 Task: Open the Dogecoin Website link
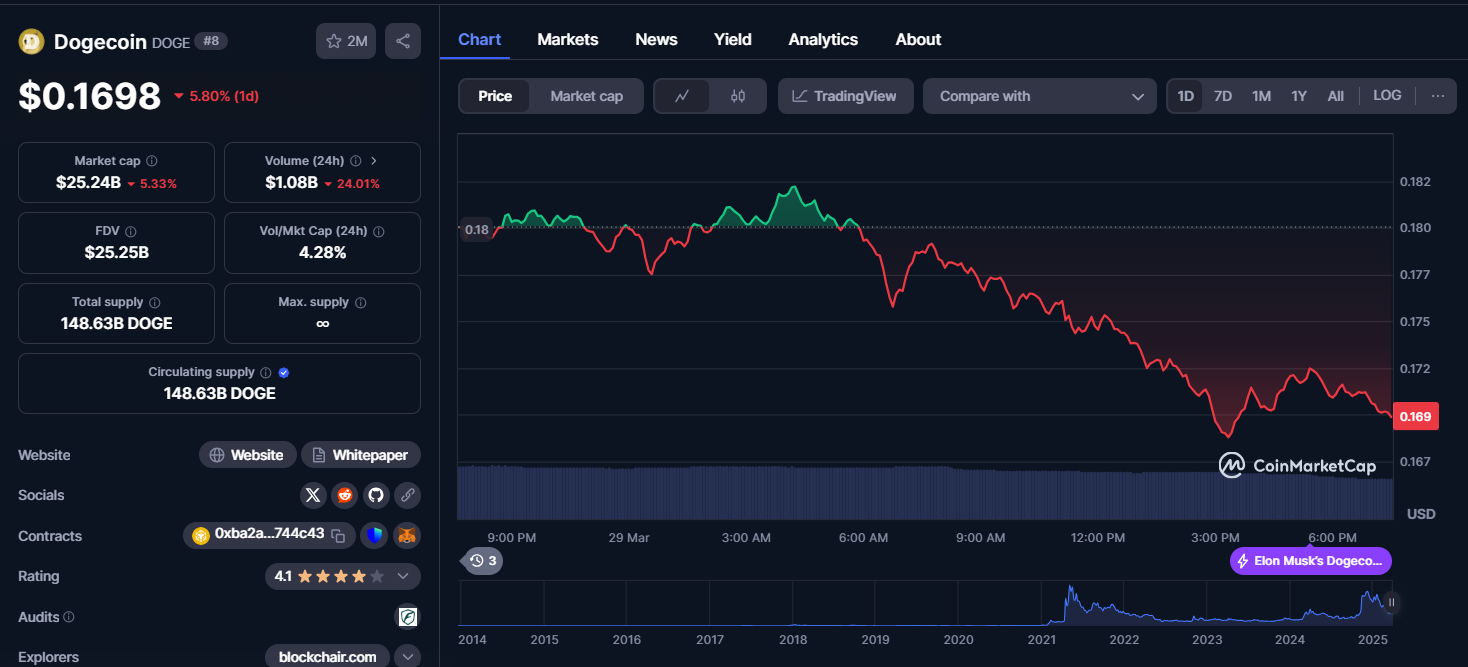[248, 455]
